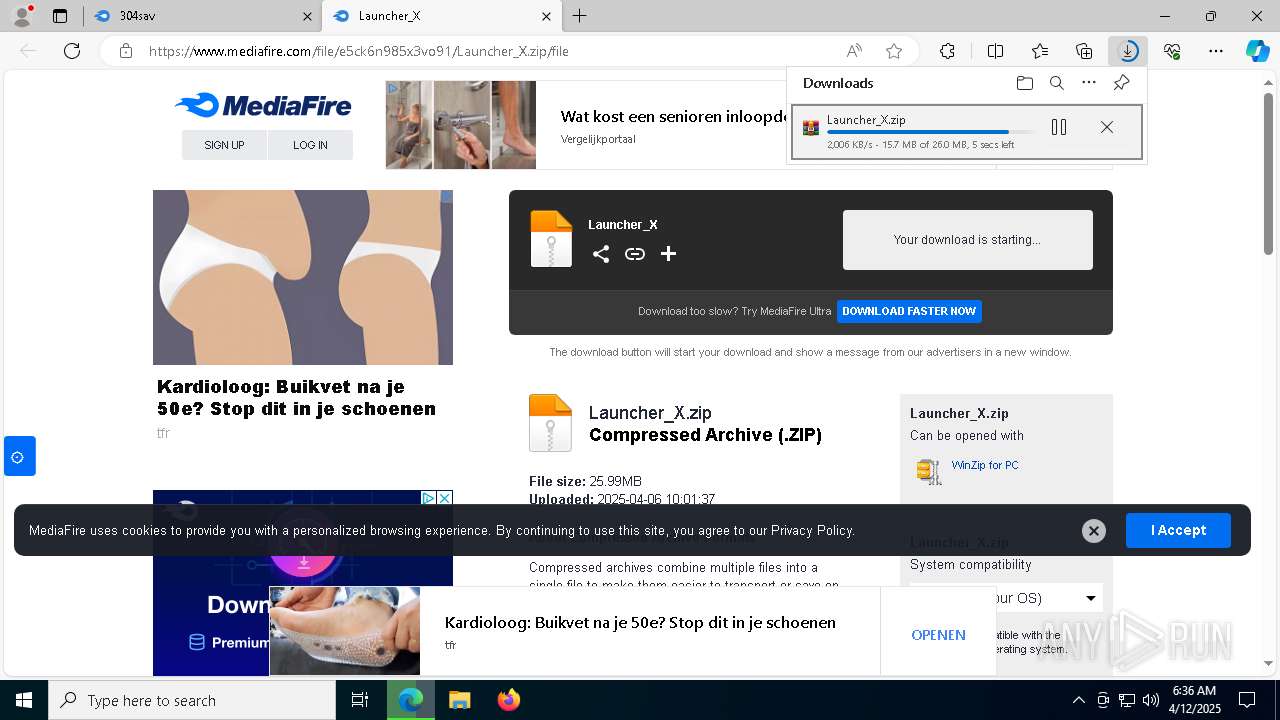Click the taskbar search box
The width and height of the screenshot is (1280, 720).
pos(192,700)
